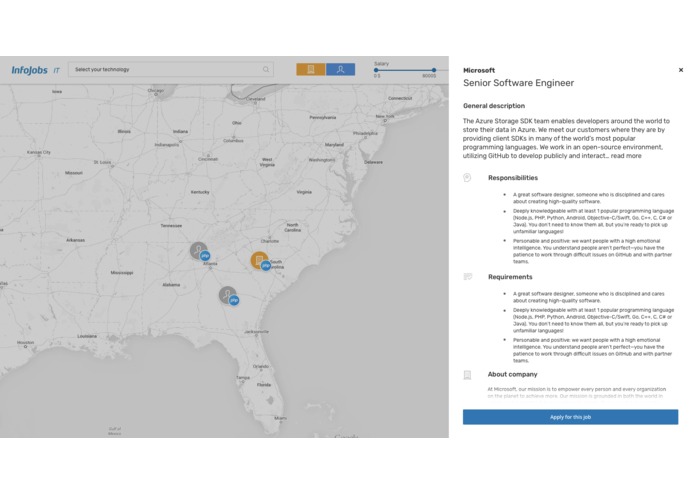Open the orange company marker in South Carolina
Screen dimensions: 695x494
[259, 260]
